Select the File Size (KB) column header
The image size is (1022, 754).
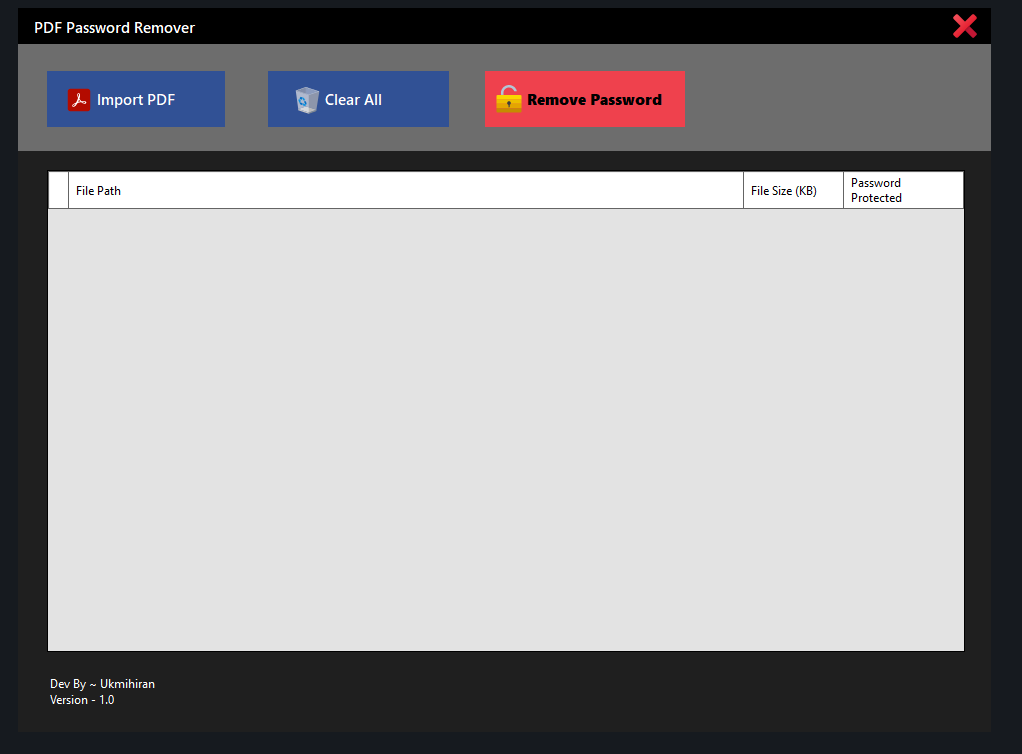[x=793, y=190]
